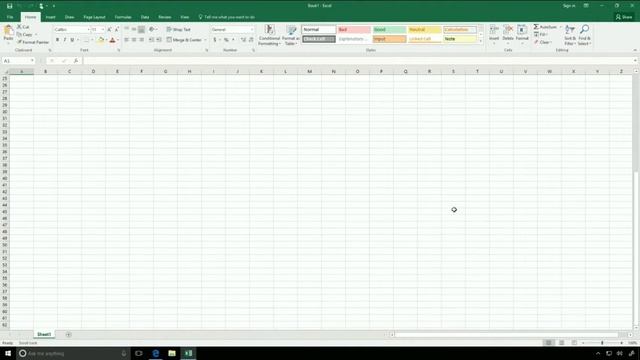Click the Increase Decimal icon

pos(244,40)
